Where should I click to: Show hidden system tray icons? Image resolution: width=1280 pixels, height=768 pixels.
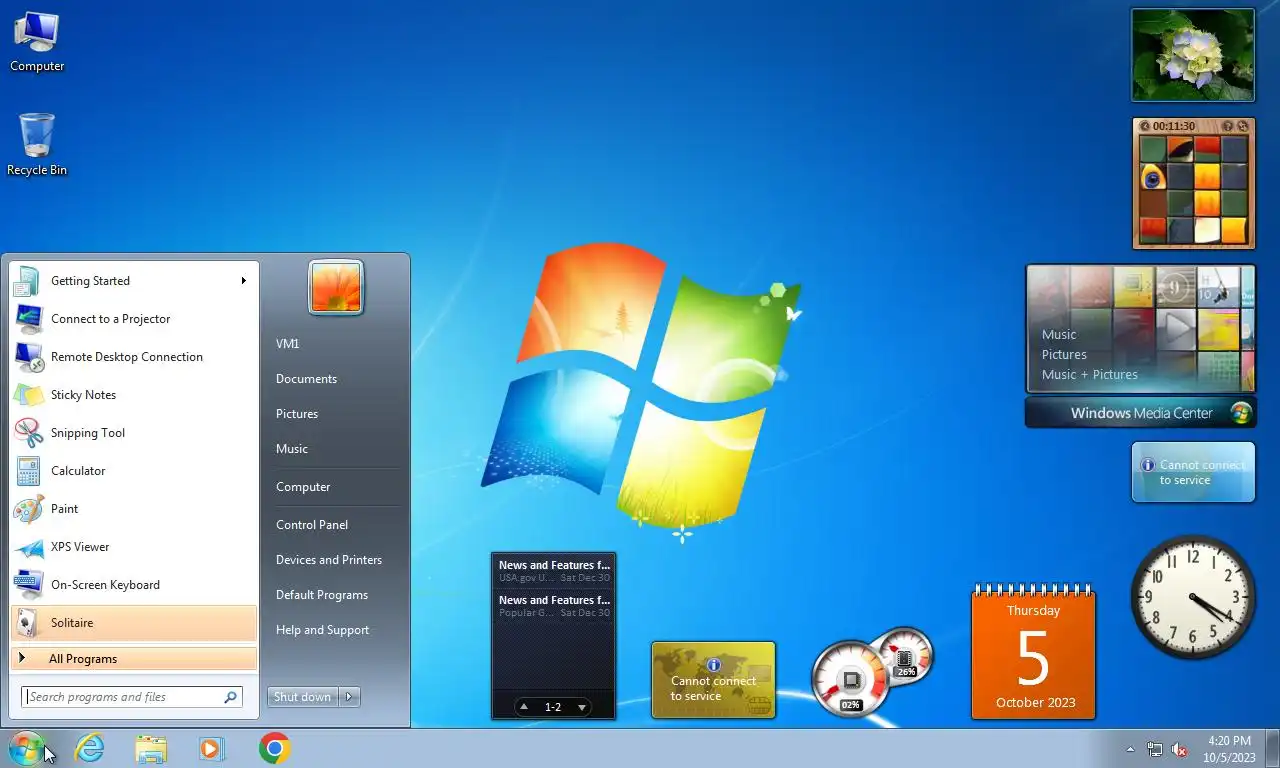1131,749
